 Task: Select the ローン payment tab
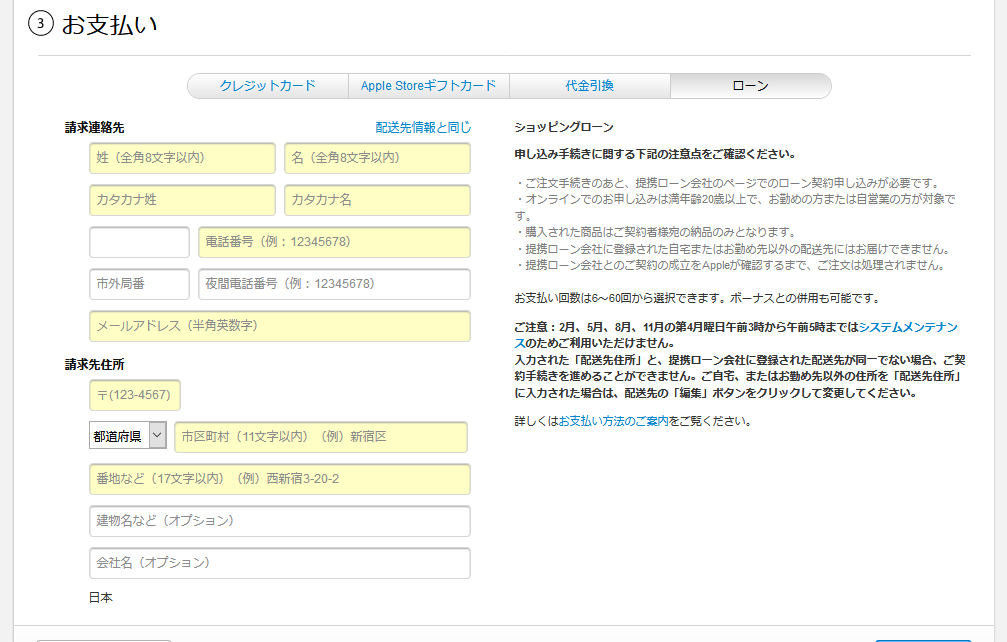[x=751, y=86]
